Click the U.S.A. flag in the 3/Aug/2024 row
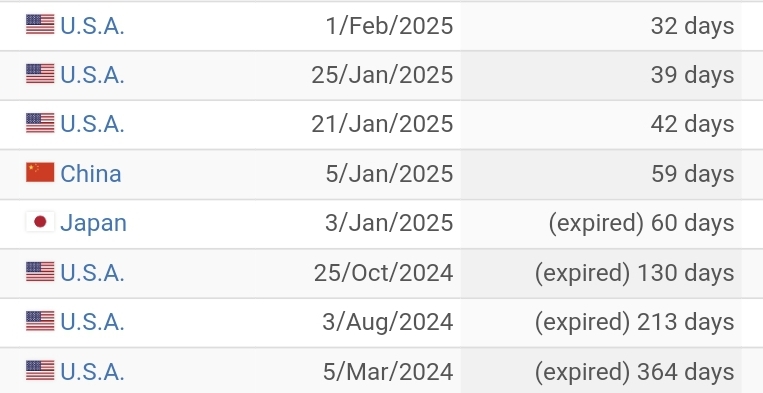763x393 pixels. coord(40,321)
